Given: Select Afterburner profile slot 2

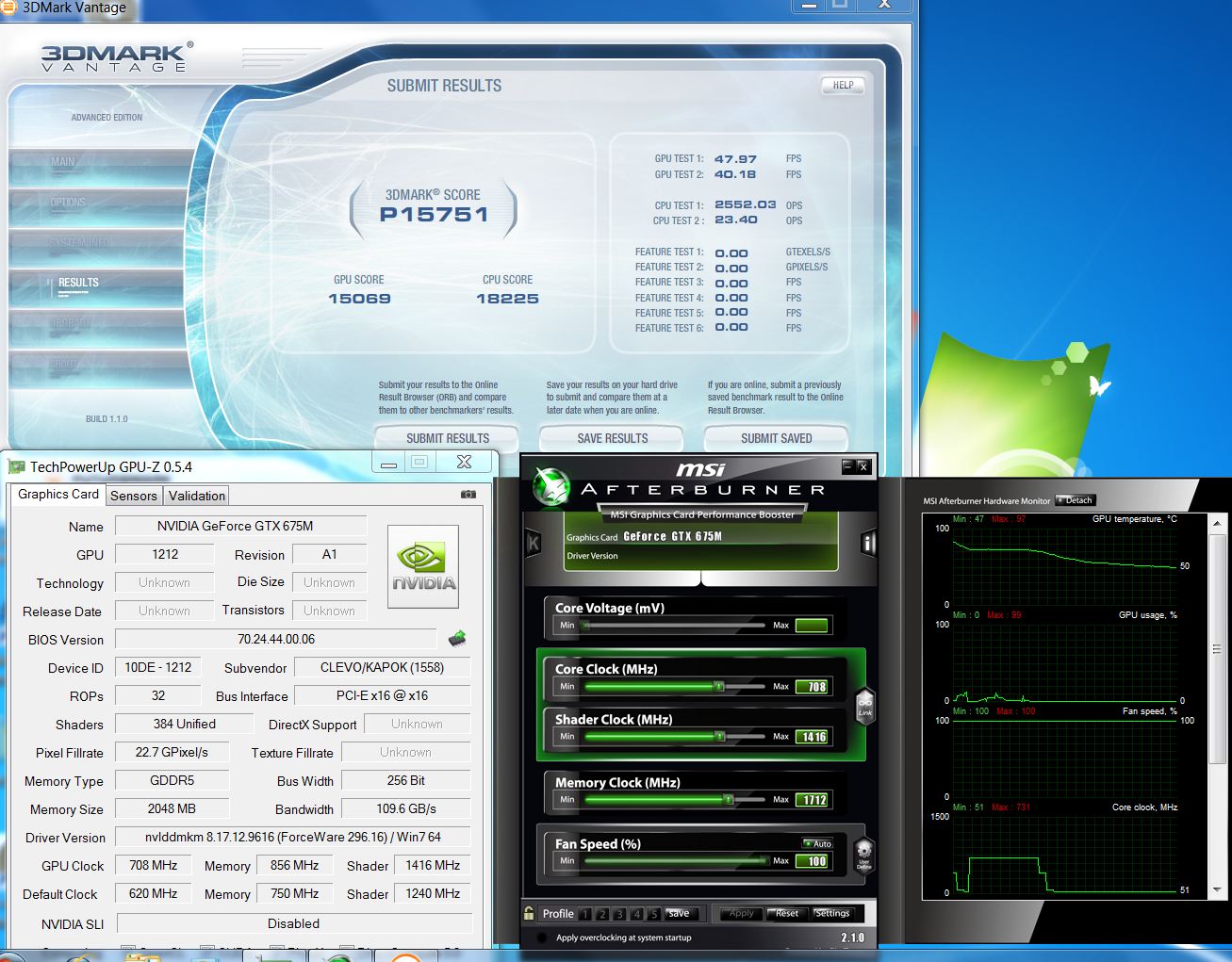Looking at the screenshot, I should pyautogui.click(x=602, y=914).
